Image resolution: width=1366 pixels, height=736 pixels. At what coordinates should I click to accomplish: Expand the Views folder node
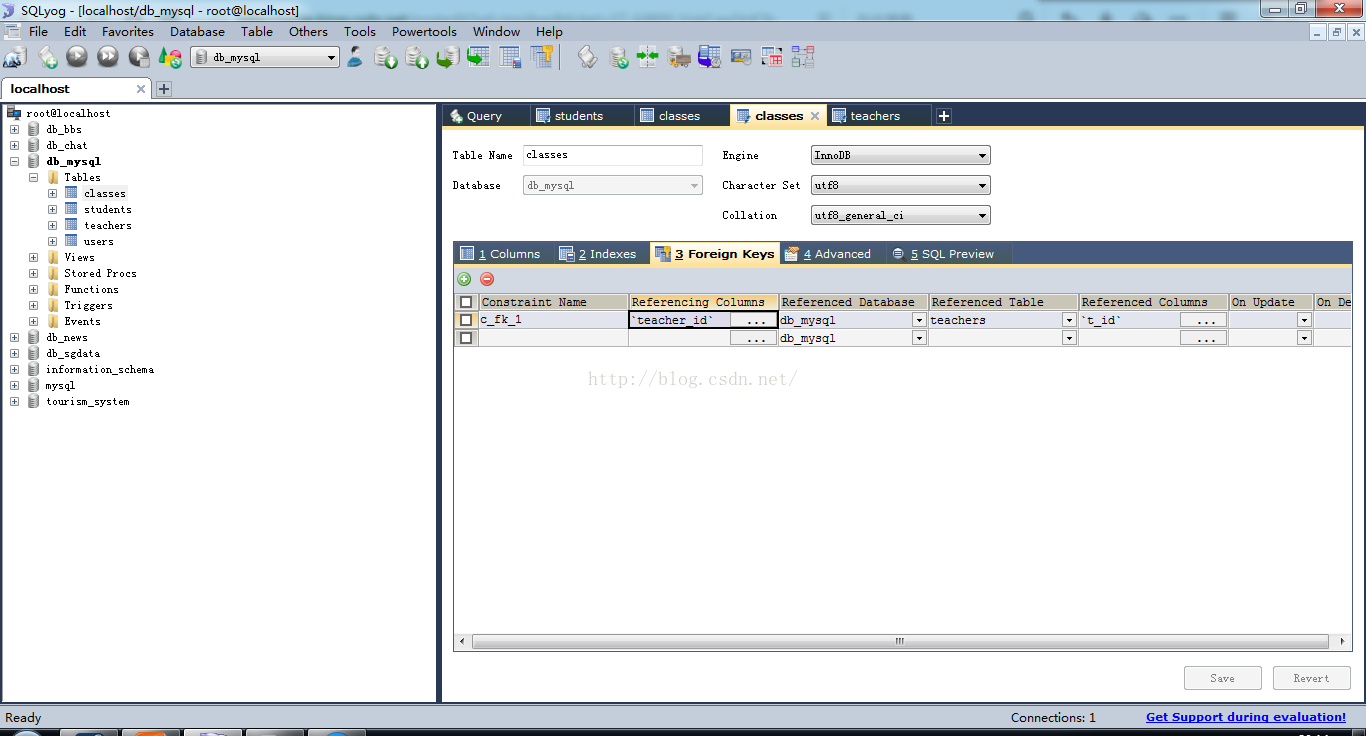pyautogui.click(x=33, y=257)
